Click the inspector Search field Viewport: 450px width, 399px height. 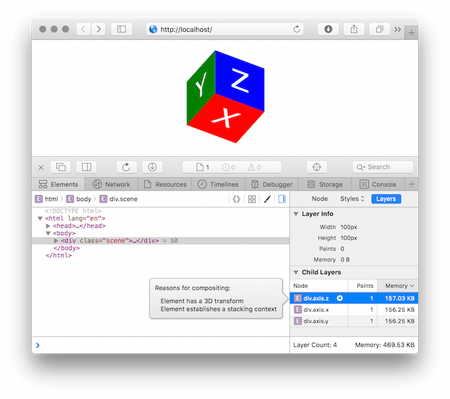click(x=383, y=167)
